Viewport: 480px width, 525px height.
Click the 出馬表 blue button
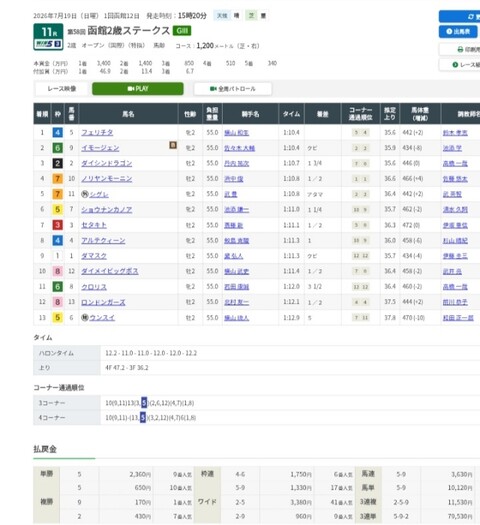pyautogui.click(x=459, y=31)
